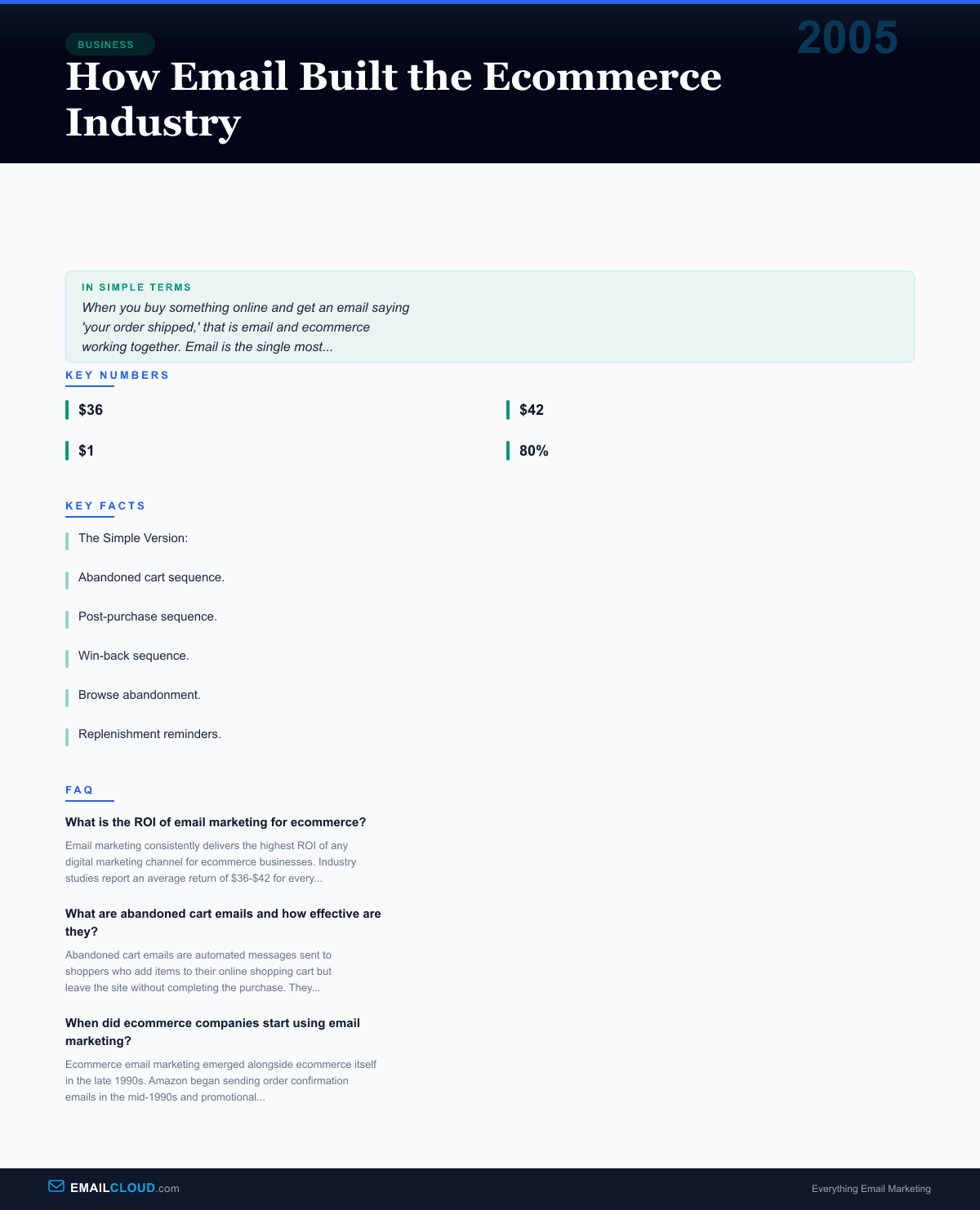The image size is (980, 1210).
Task: Select the Replenishment reminders item
Action: point(149,734)
